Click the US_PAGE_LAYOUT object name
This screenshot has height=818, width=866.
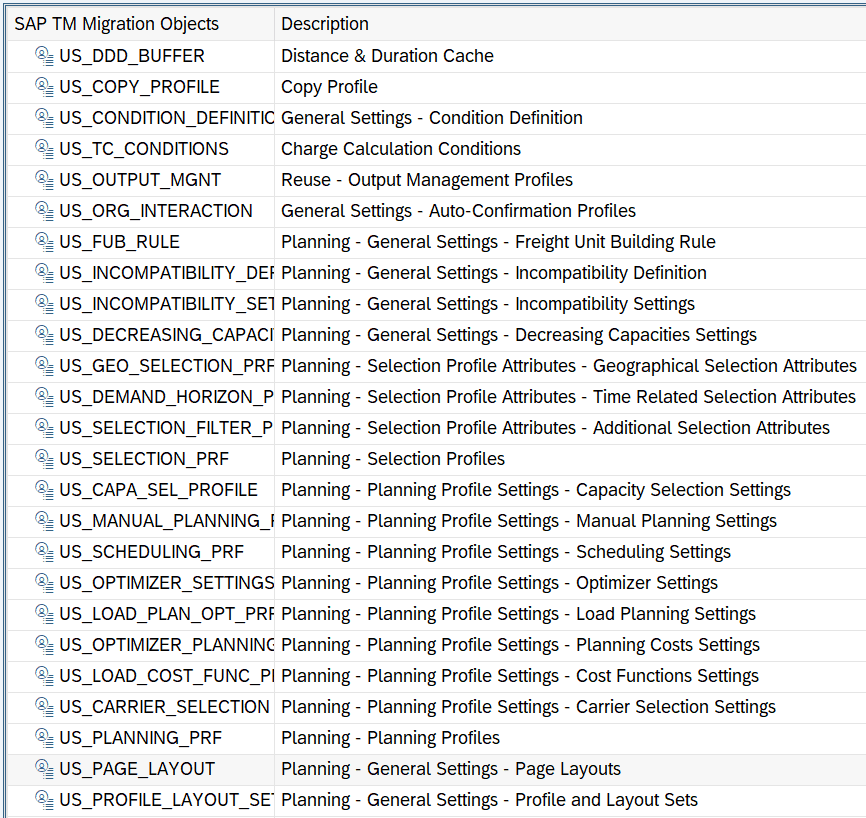pyautogui.click(x=137, y=768)
